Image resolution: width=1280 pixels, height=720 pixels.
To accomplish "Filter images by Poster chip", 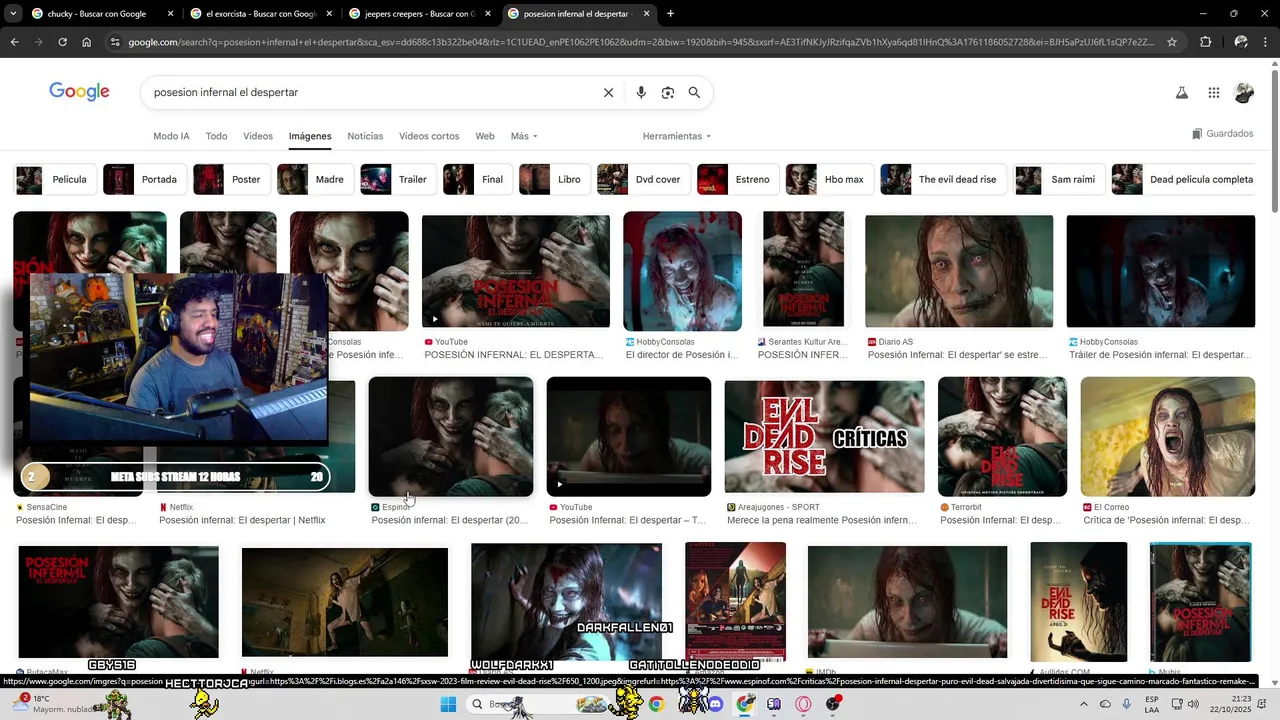I will [230, 179].
